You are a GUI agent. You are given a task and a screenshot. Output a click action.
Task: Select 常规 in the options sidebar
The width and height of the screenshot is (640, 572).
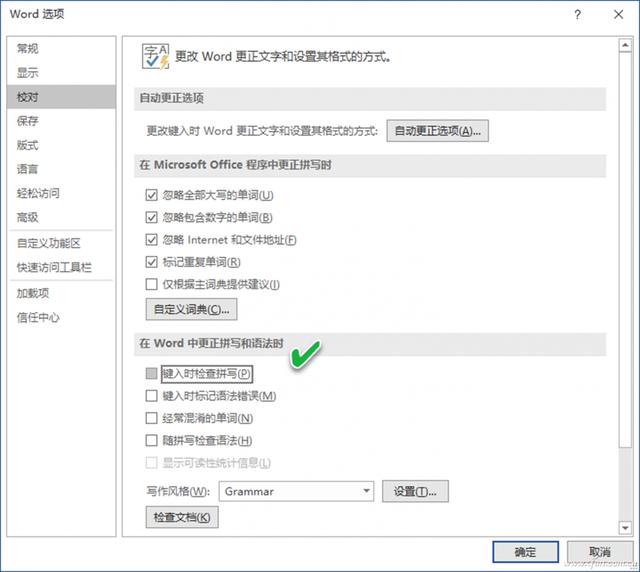[x=61, y=49]
